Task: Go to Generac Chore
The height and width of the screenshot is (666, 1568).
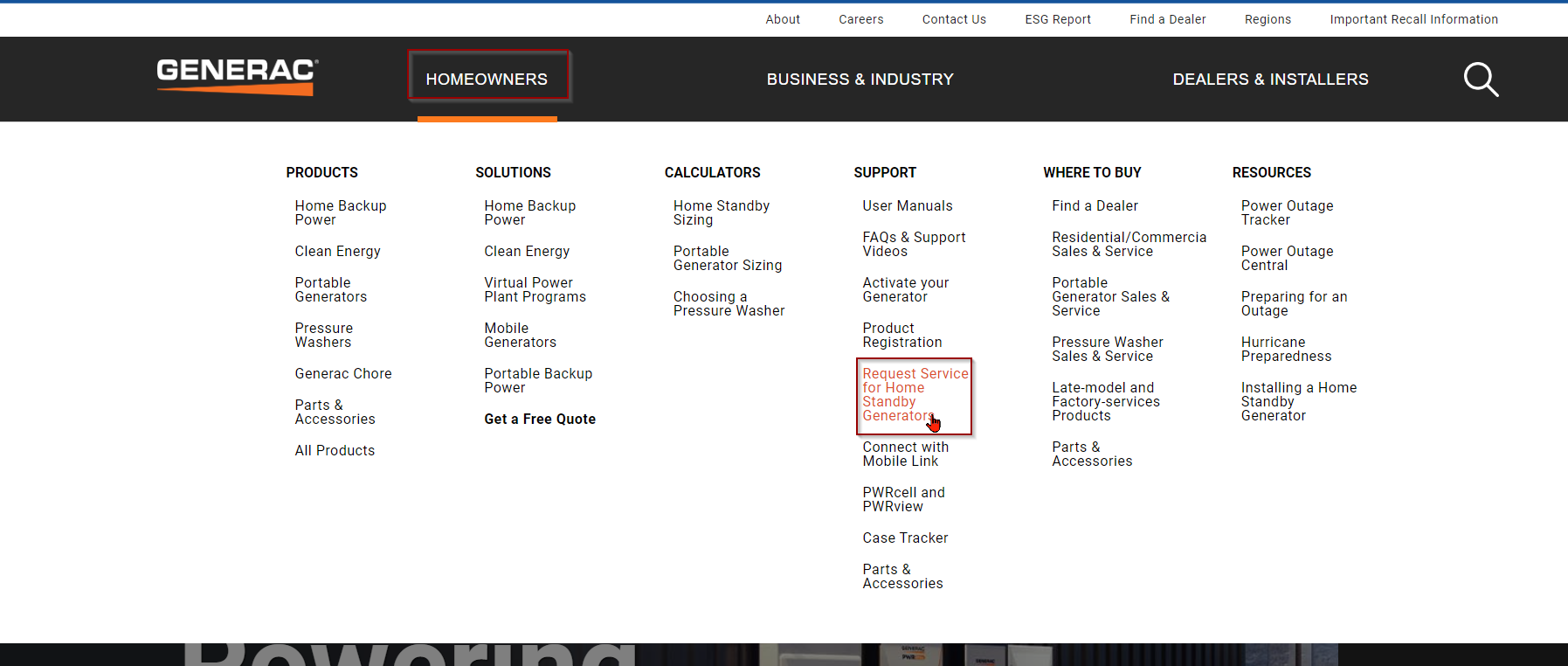Action: tap(343, 373)
